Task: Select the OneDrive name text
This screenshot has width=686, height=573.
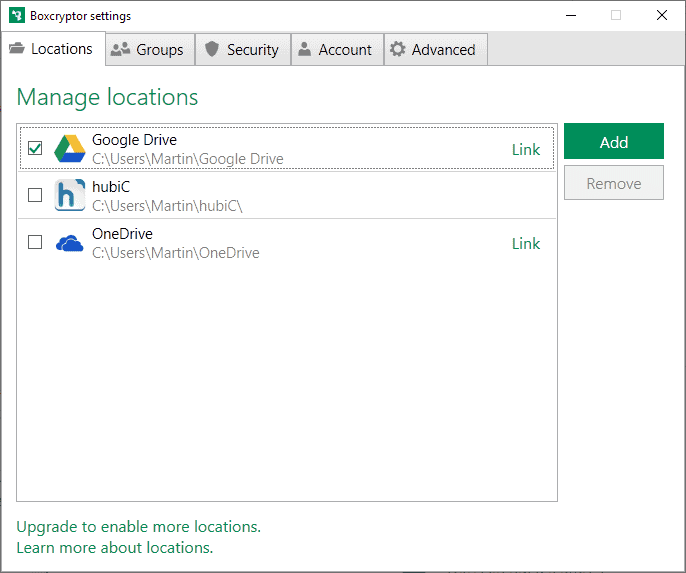Action: [x=122, y=234]
